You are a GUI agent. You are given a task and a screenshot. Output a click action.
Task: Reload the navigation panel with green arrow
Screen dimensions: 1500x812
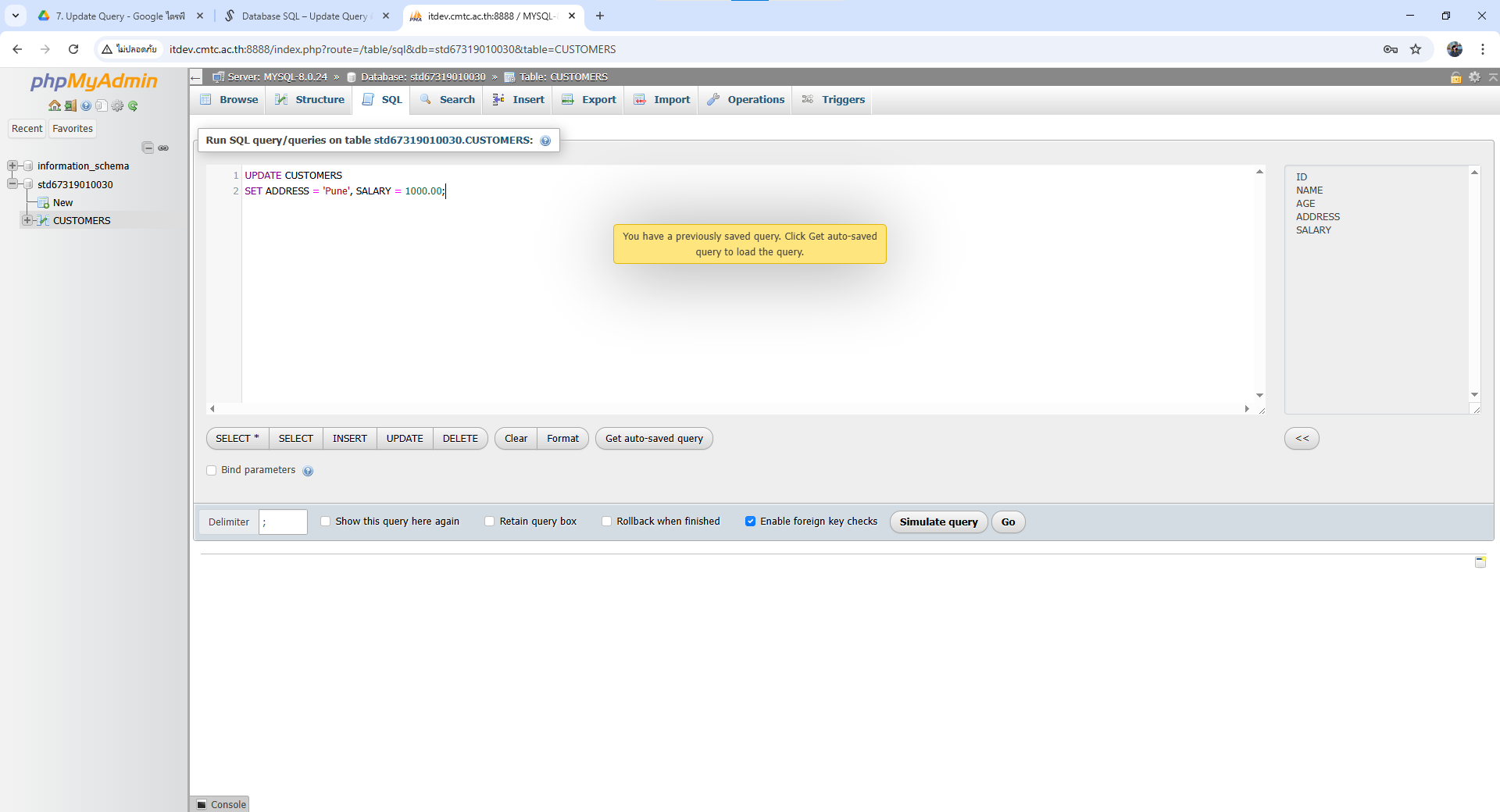pyautogui.click(x=133, y=105)
